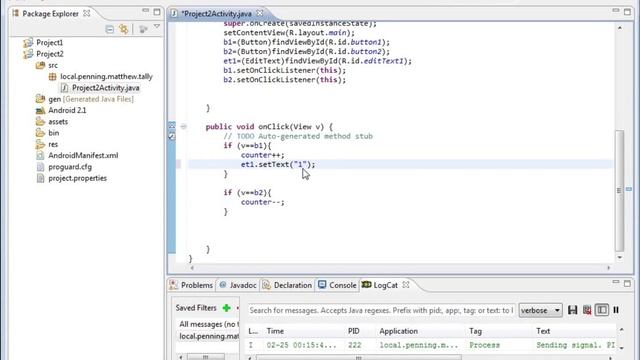Maximize the bottom LogCat panel
Image resolution: width=640 pixels, height=360 pixels.
tap(627, 283)
